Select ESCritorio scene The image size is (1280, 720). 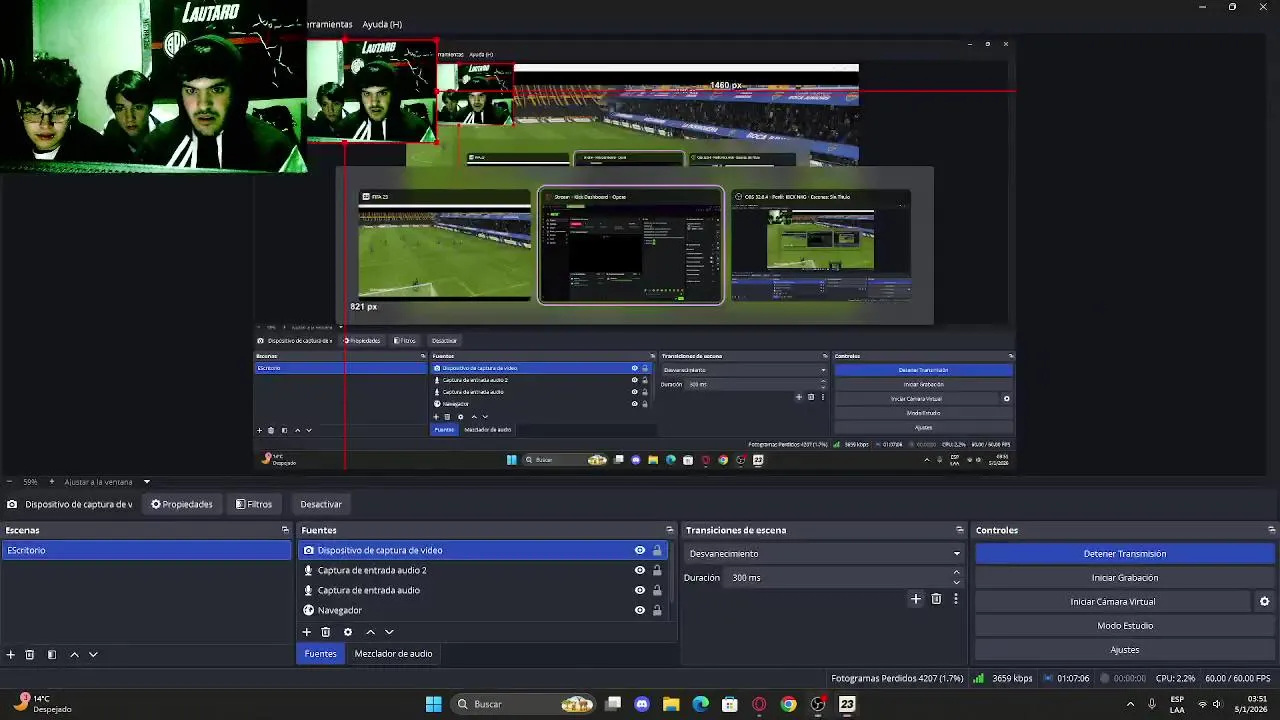coord(146,550)
